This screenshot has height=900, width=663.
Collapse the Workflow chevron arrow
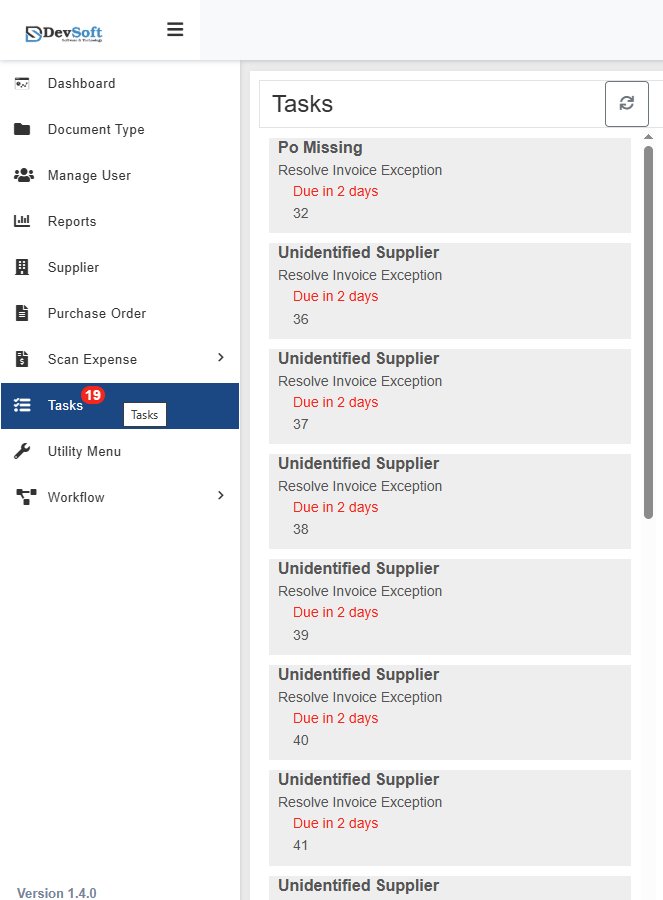(219, 495)
